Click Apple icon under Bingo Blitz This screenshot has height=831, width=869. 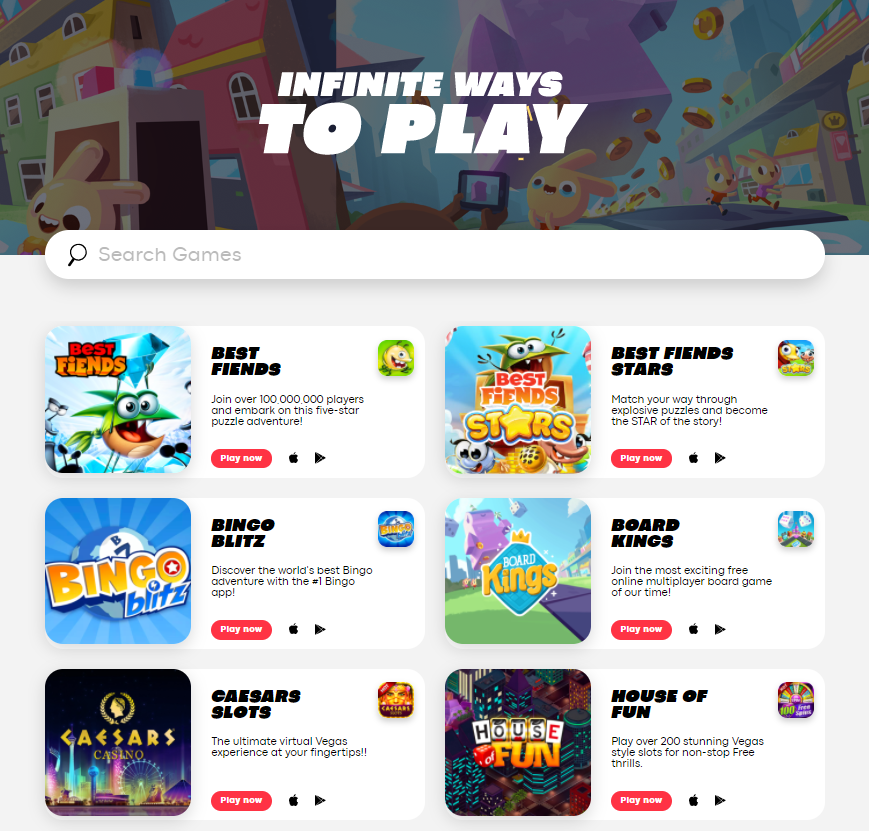294,629
